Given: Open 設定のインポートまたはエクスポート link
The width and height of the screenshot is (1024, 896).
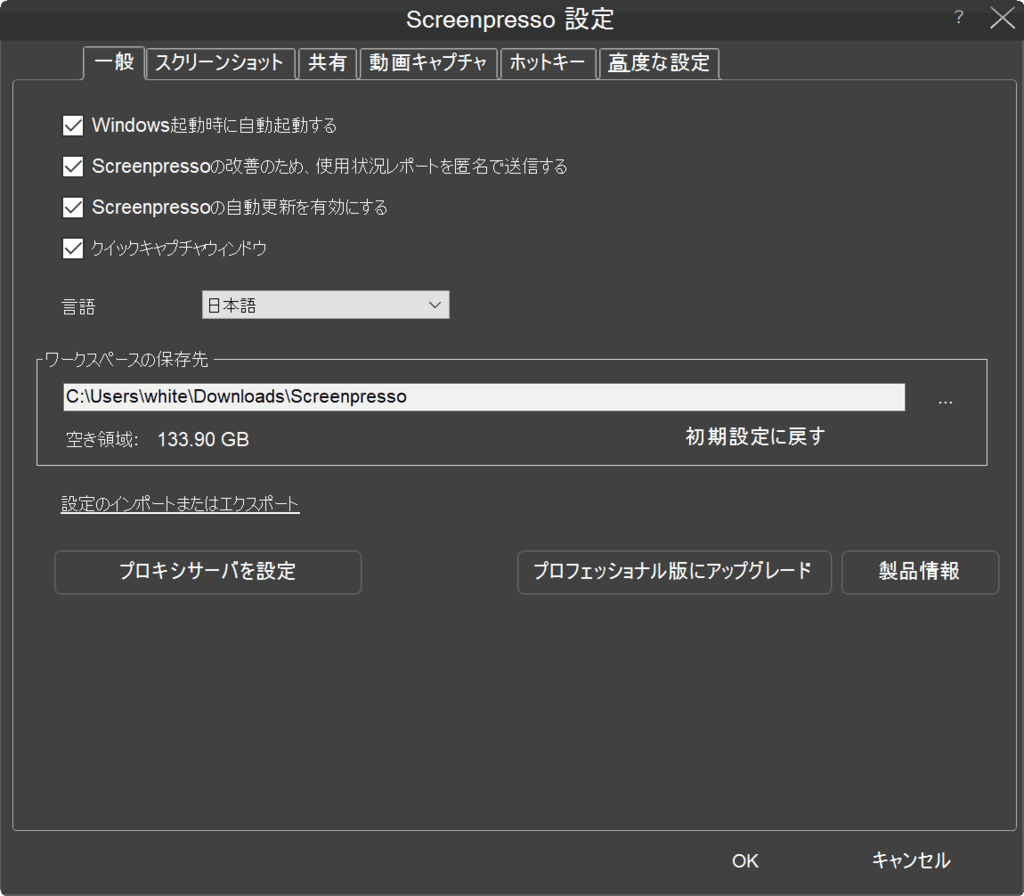Looking at the screenshot, I should point(180,504).
